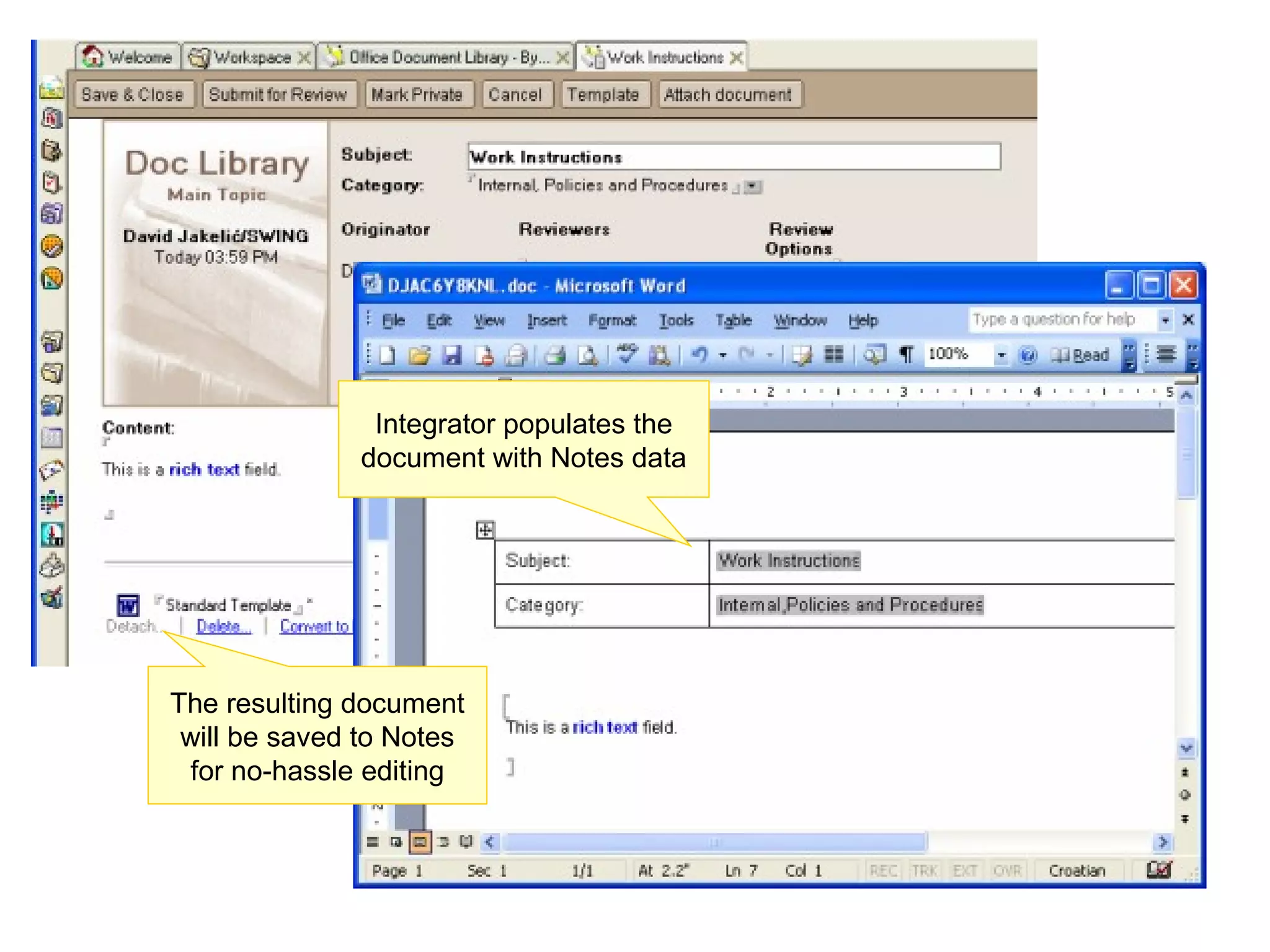Image resolution: width=1270 pixels, height=952 pixels.
Task: Switch to Normal View button in Word
Action: coord(373,842)
